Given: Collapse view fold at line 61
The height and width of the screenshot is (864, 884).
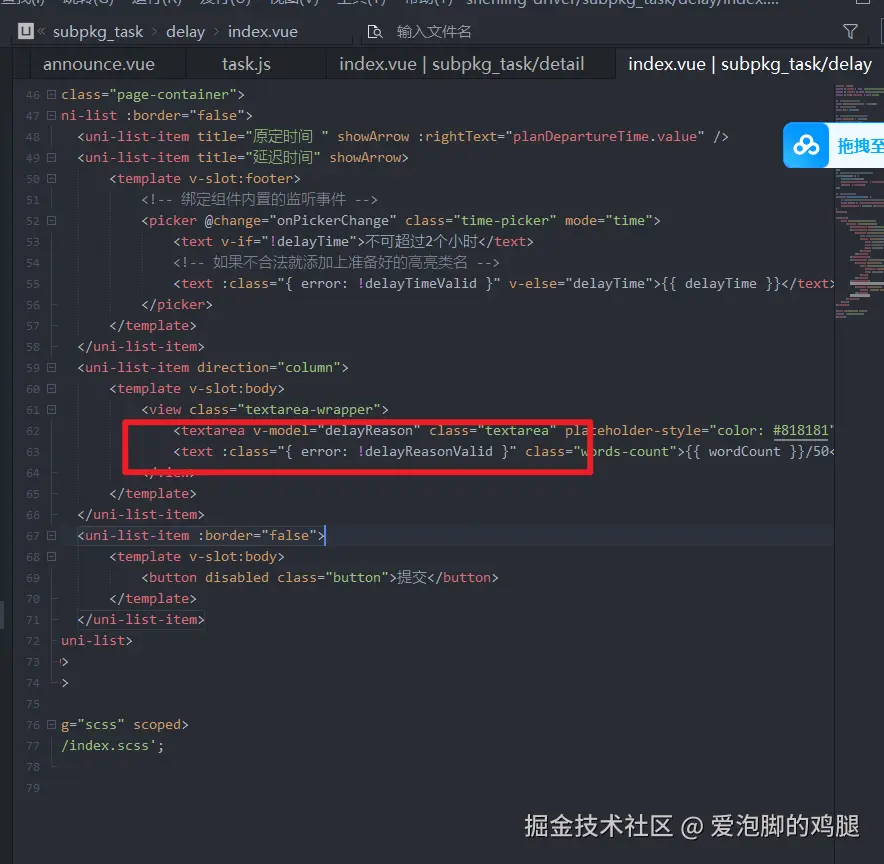Looking at the screenshot, I should (51, 409).
